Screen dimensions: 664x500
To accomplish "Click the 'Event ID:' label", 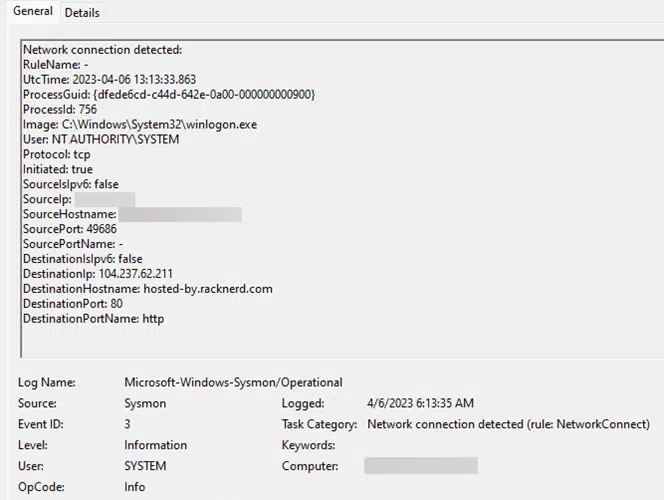I will pos(41,424).
